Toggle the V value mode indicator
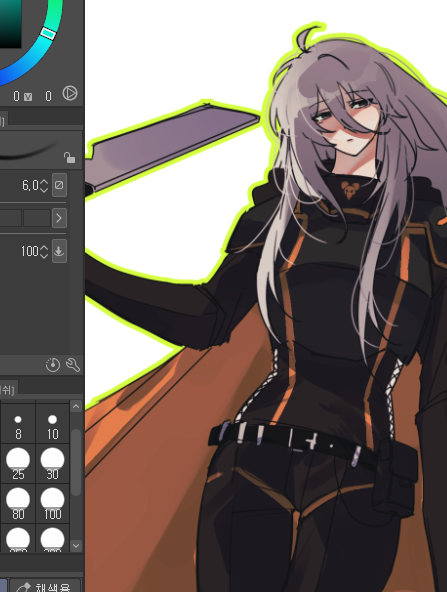Image resolution: width=447 pixels, height=592 pixels. coord(28,97)
